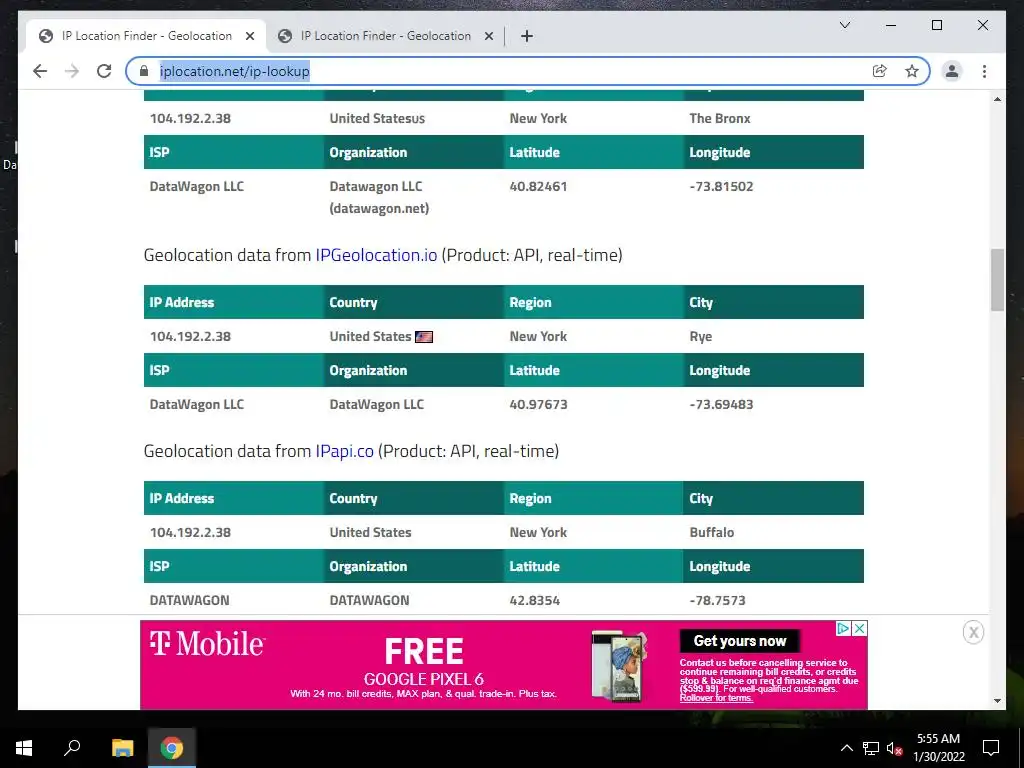Close the second IP Location Finder tab
Viewport: 1024px width, 768px height.
point(488,37)
